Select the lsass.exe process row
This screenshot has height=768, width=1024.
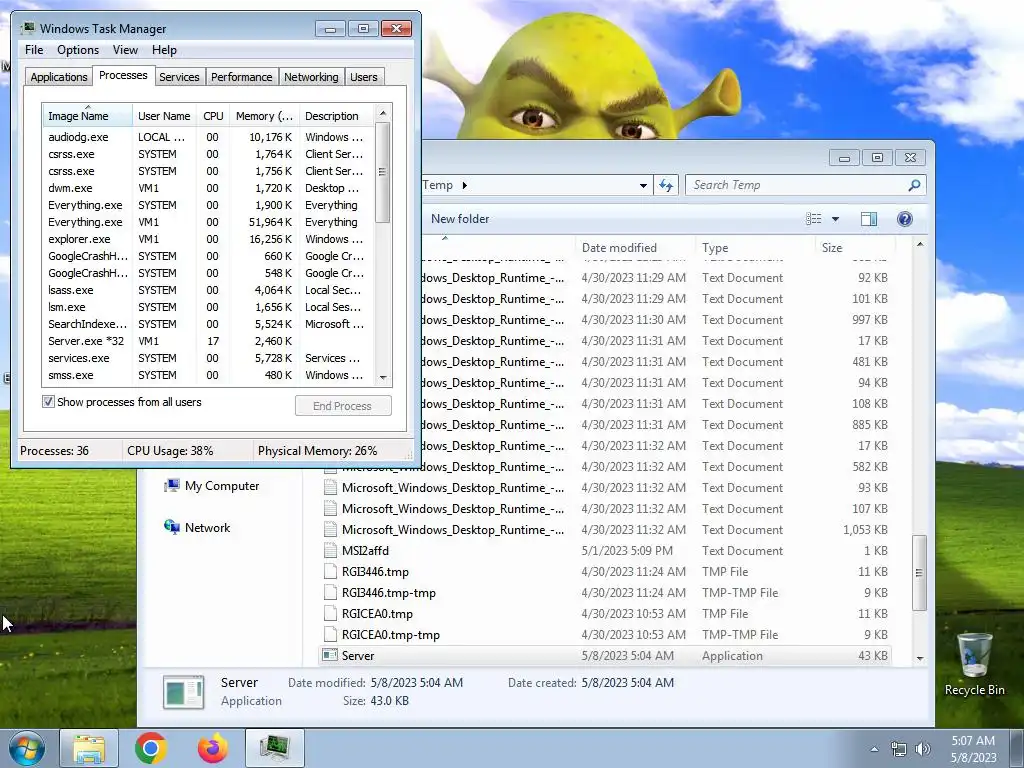tap(208, 290)
